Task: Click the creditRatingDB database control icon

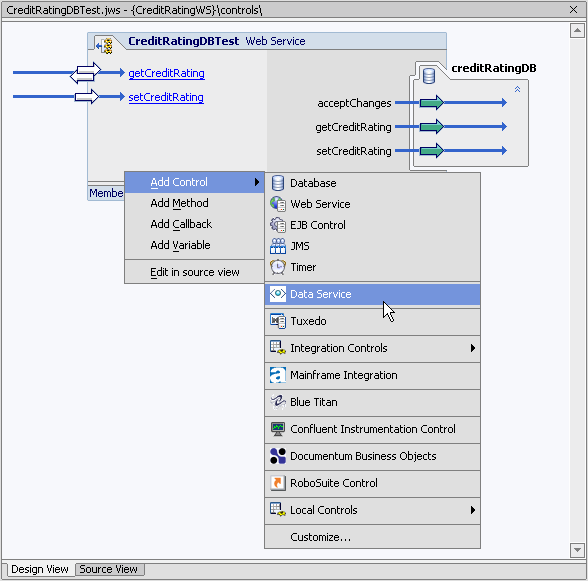Action: tap(429, 75)
